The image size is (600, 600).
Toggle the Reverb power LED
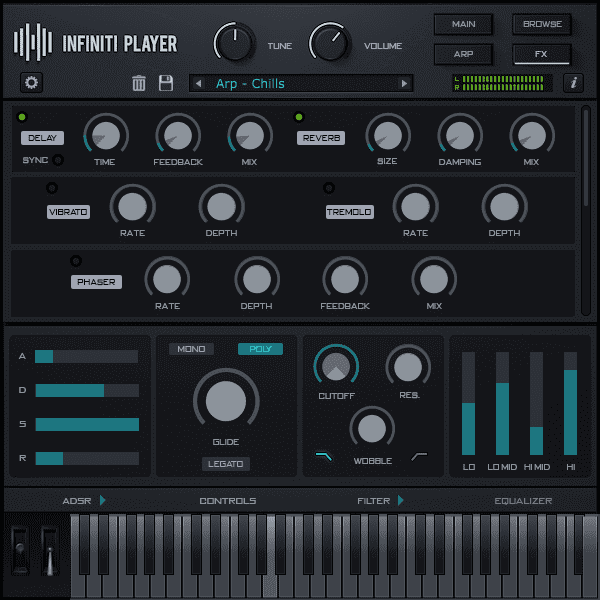pyautogui.click(x=299, y=117)
